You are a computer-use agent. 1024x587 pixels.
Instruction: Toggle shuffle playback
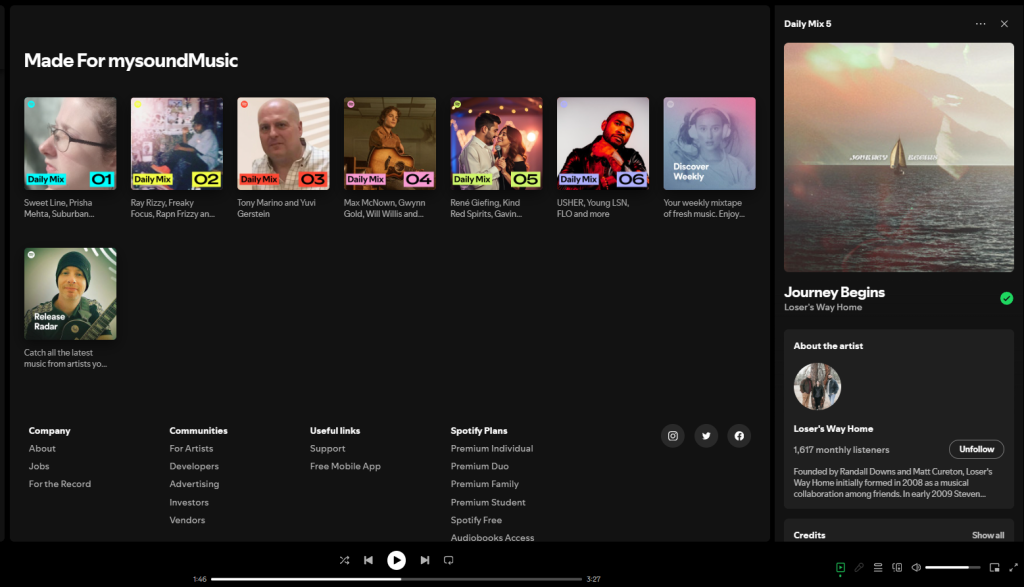tap(344, 560)
